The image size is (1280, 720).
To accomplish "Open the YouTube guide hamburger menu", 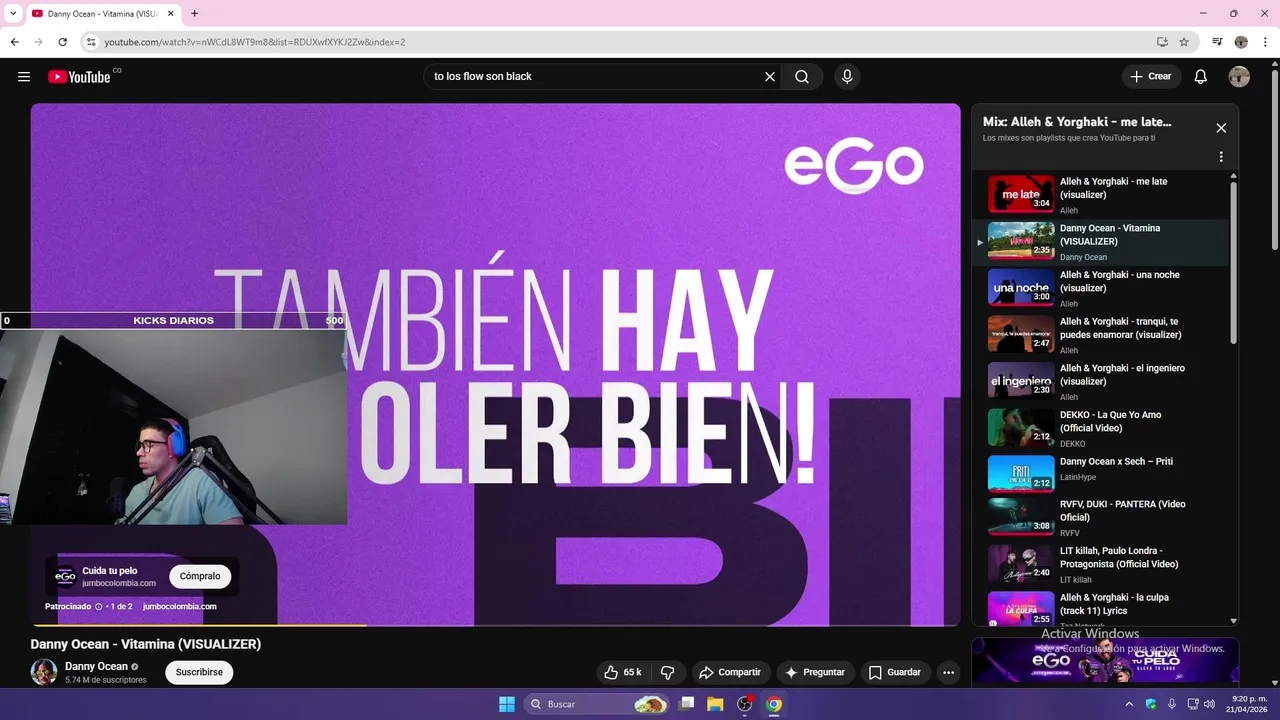I will tap(24, 77).
